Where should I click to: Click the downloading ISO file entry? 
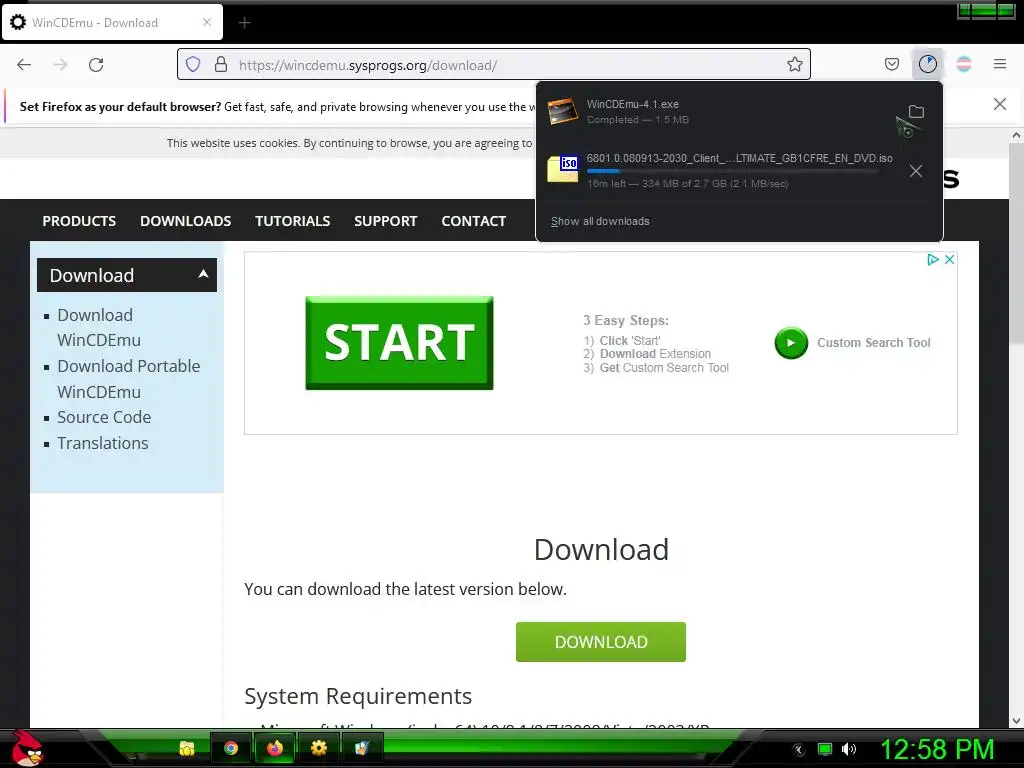[722, 170]
